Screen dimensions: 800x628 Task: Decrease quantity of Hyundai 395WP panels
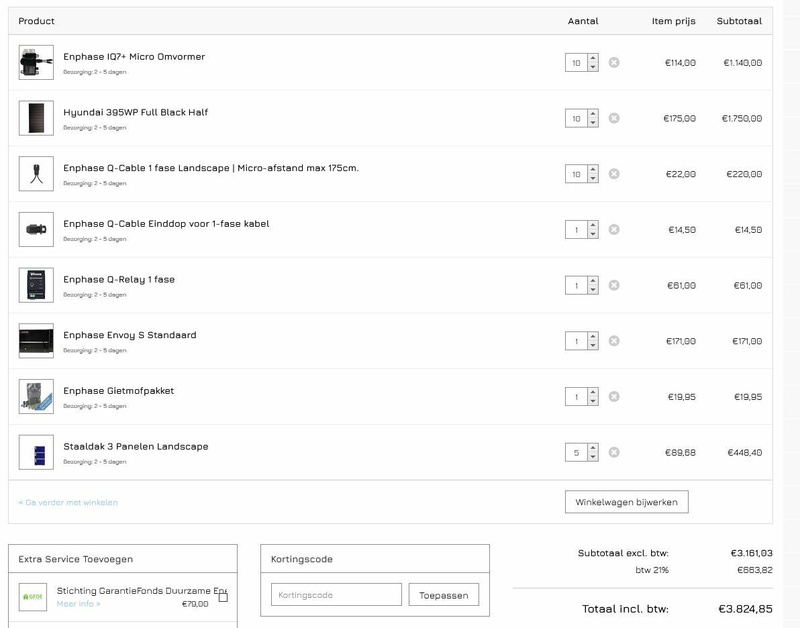tap(593, 123)
